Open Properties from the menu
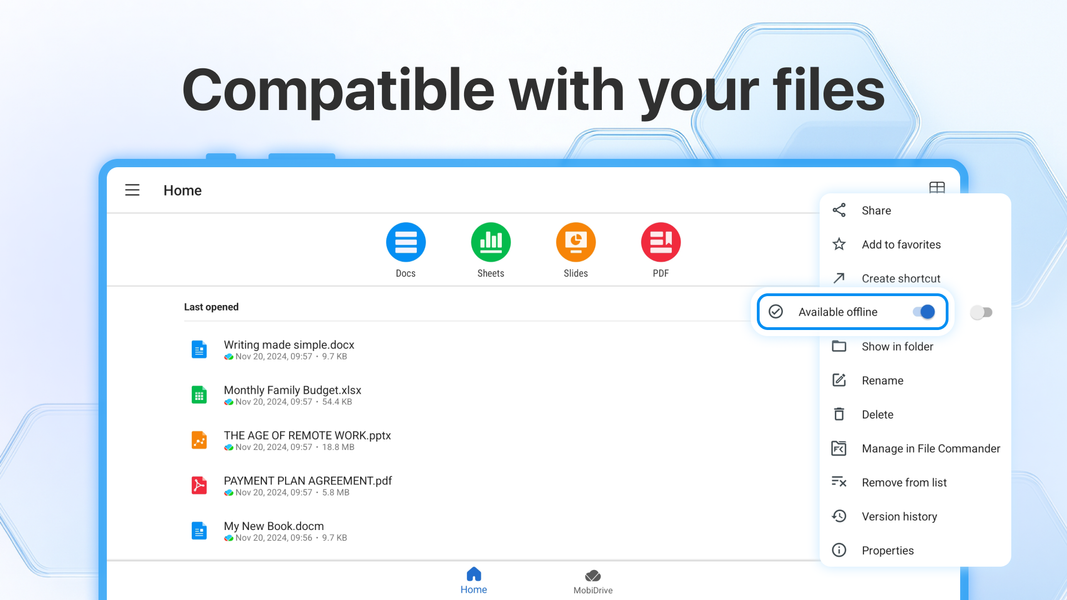 888,550
